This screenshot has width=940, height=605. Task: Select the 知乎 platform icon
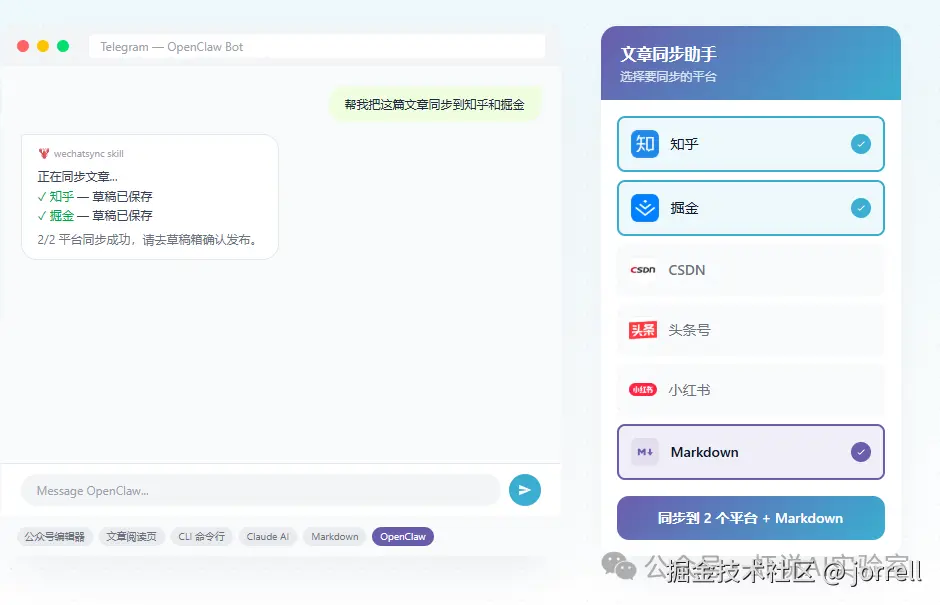[x=646, y=144]
